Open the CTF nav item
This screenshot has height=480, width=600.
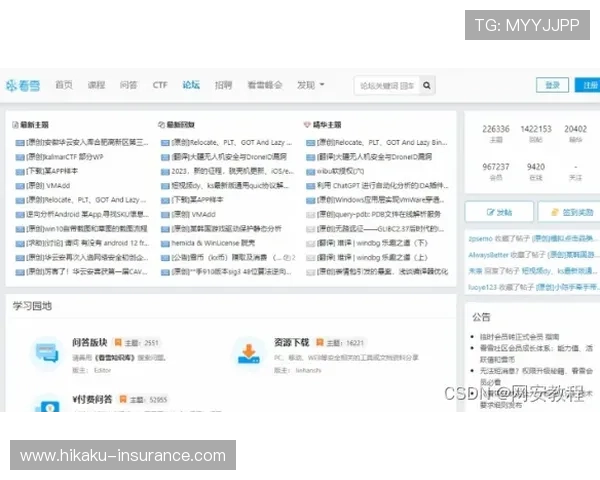tap(160, 85)
